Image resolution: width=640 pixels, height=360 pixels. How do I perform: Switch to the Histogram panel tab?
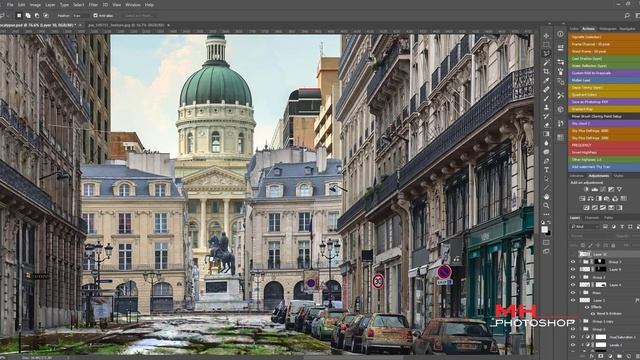pyautogui.click(x=607, y=29)
